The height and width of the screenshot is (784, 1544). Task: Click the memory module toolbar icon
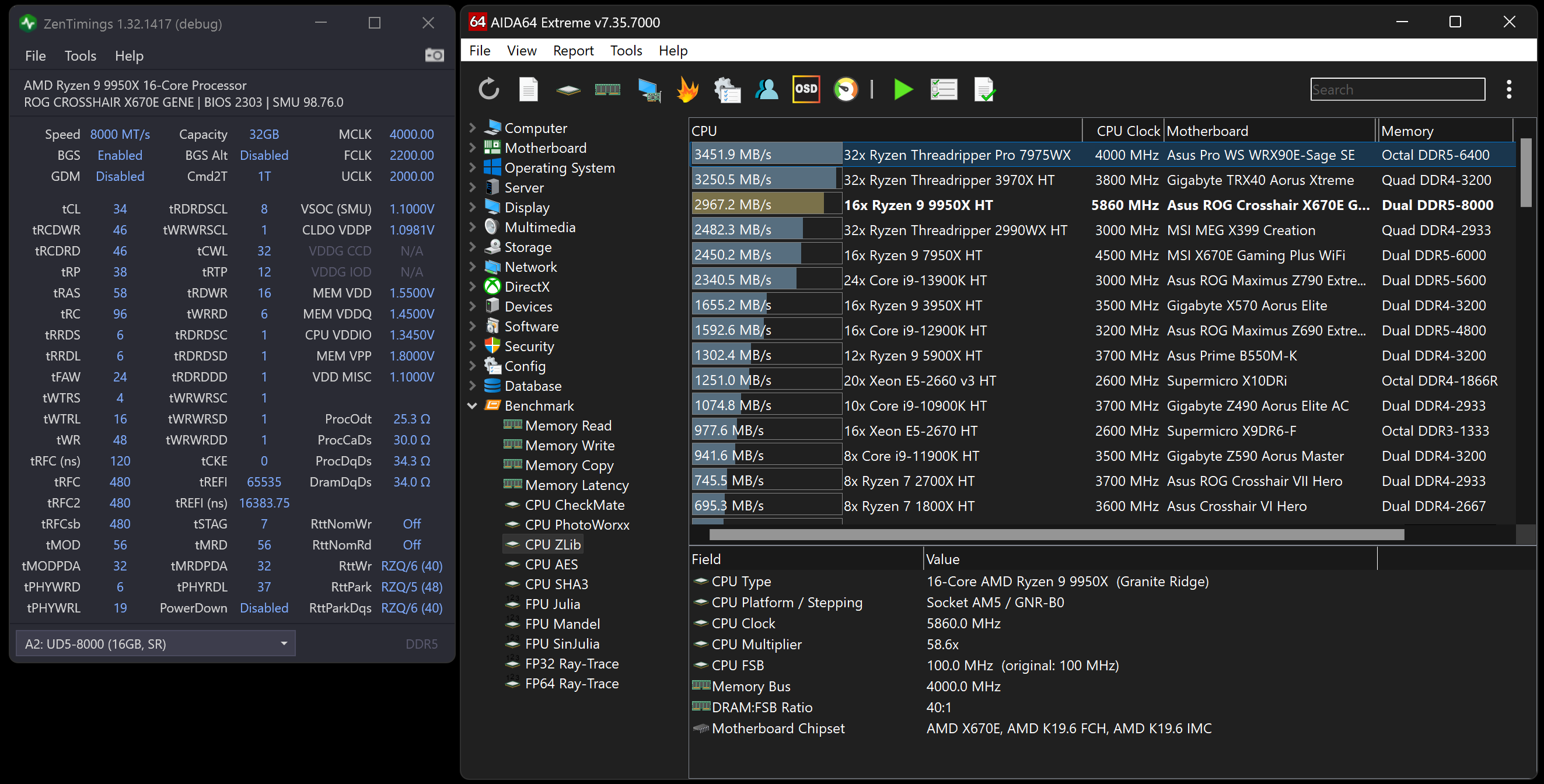click(607, 89)
